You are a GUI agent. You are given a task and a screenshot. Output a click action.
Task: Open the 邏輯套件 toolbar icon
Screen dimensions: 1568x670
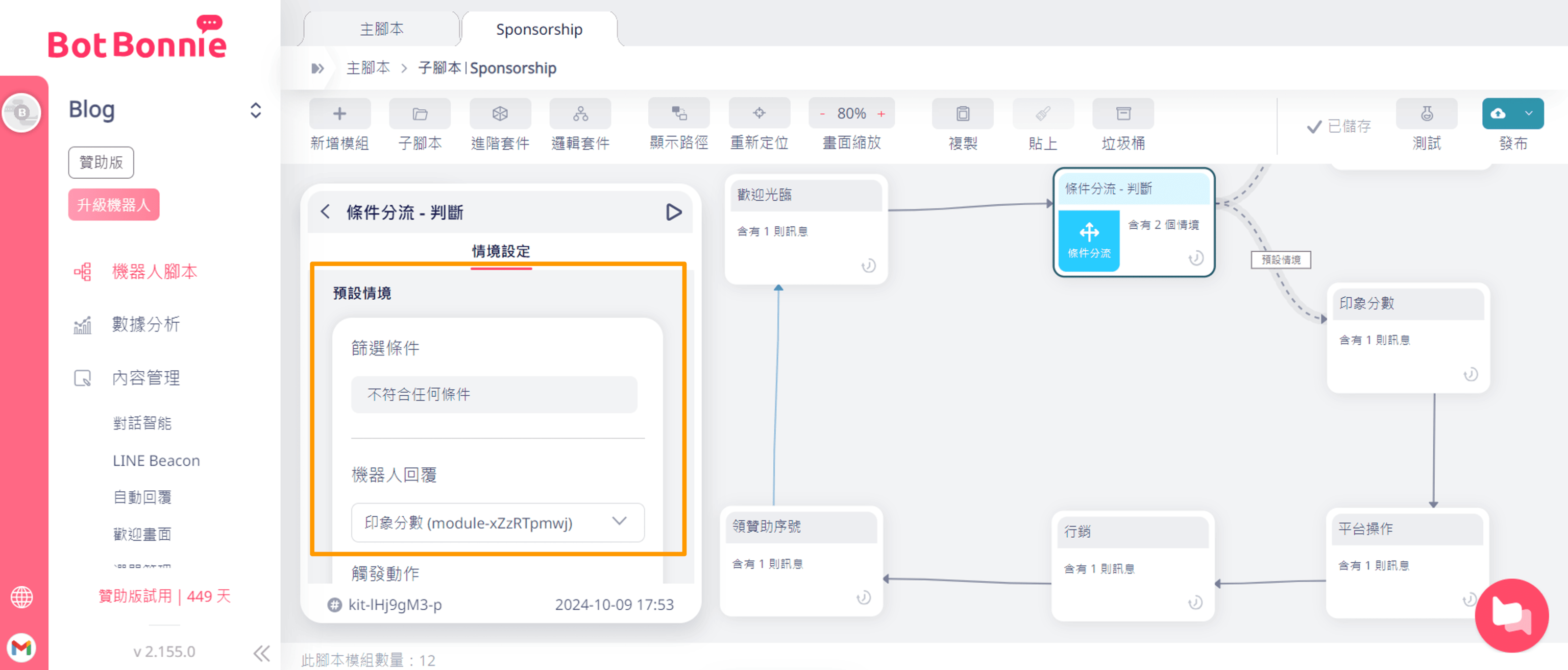click(580, 114)
